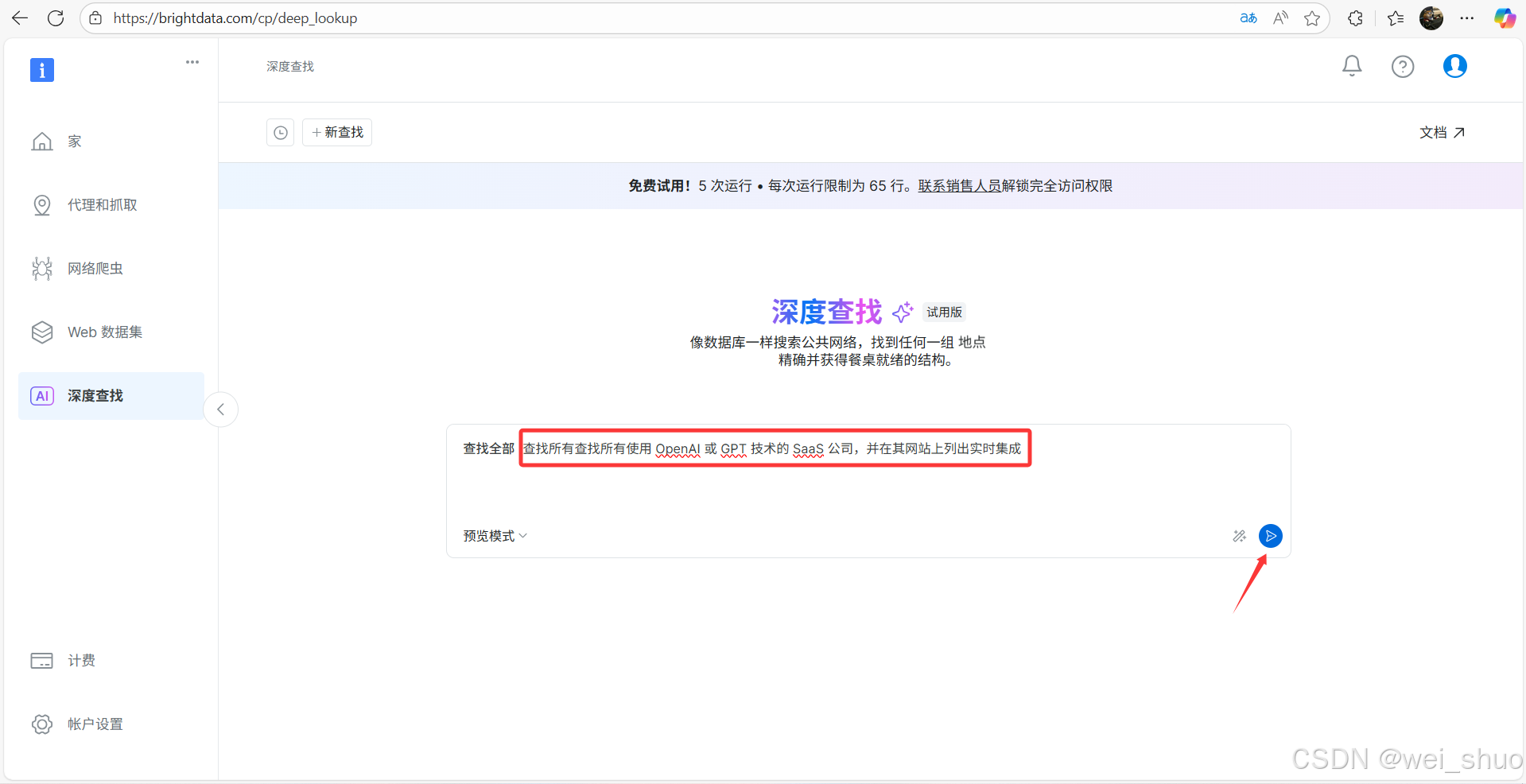Click the 深度查找 breadcrumb text
This screenshot has height=784, width=1526.
(290, 67)
